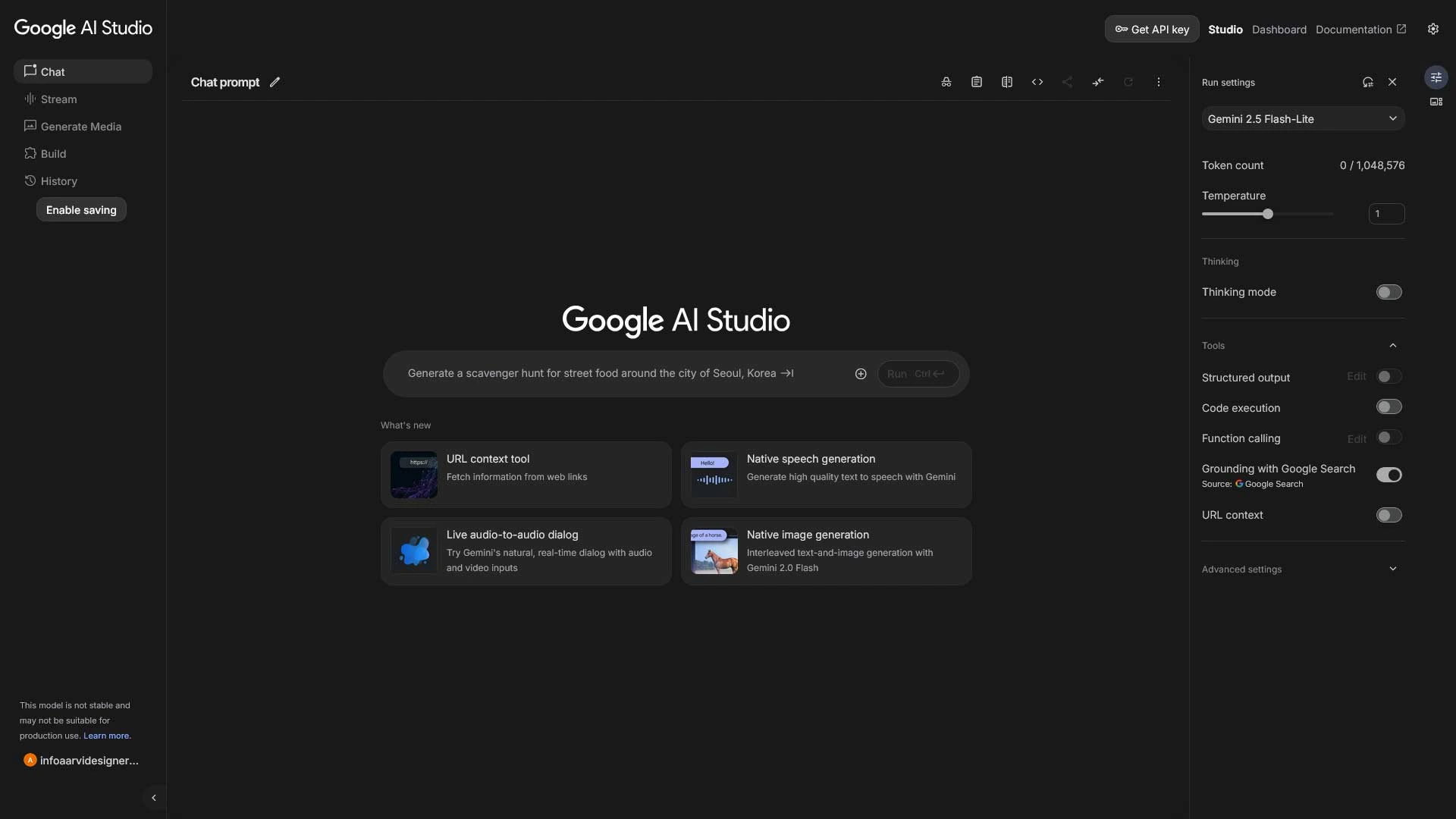Click the plus insert media icon
The image size is (1456, 819).
[860, 374]
